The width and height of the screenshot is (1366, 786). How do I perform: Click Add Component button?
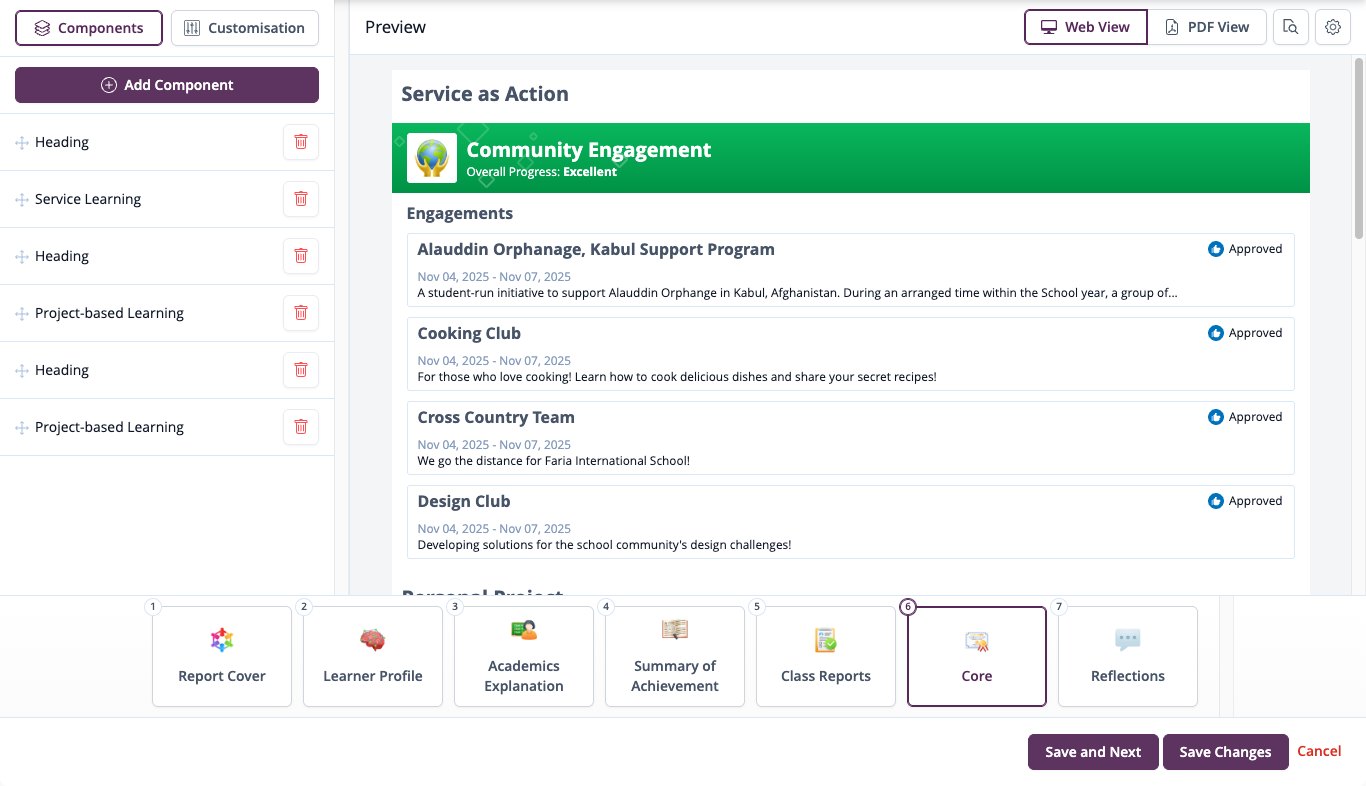click(x=167, y=85)
